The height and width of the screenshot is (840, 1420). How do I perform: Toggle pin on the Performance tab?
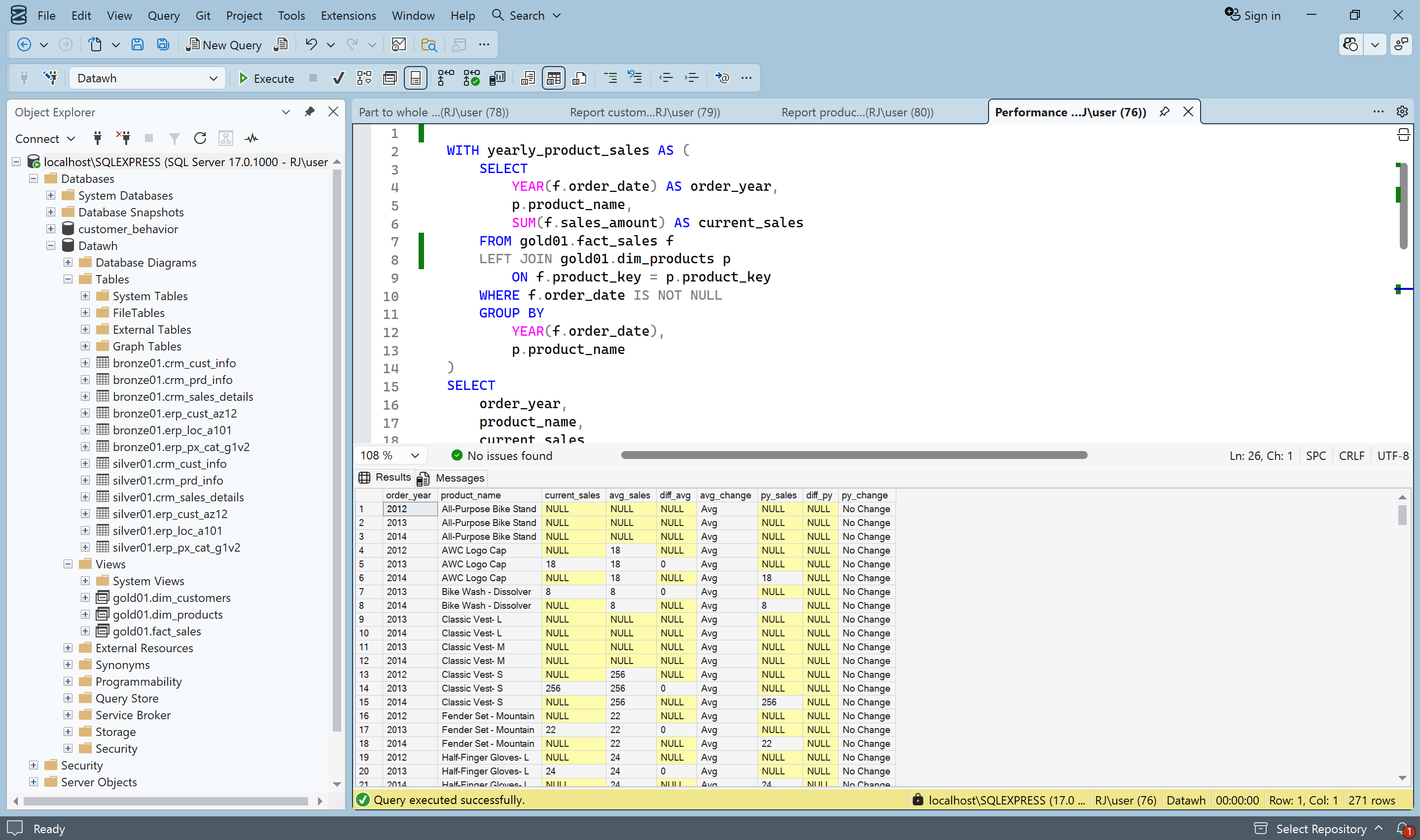pyautogui.click(x=1164, y=112)
